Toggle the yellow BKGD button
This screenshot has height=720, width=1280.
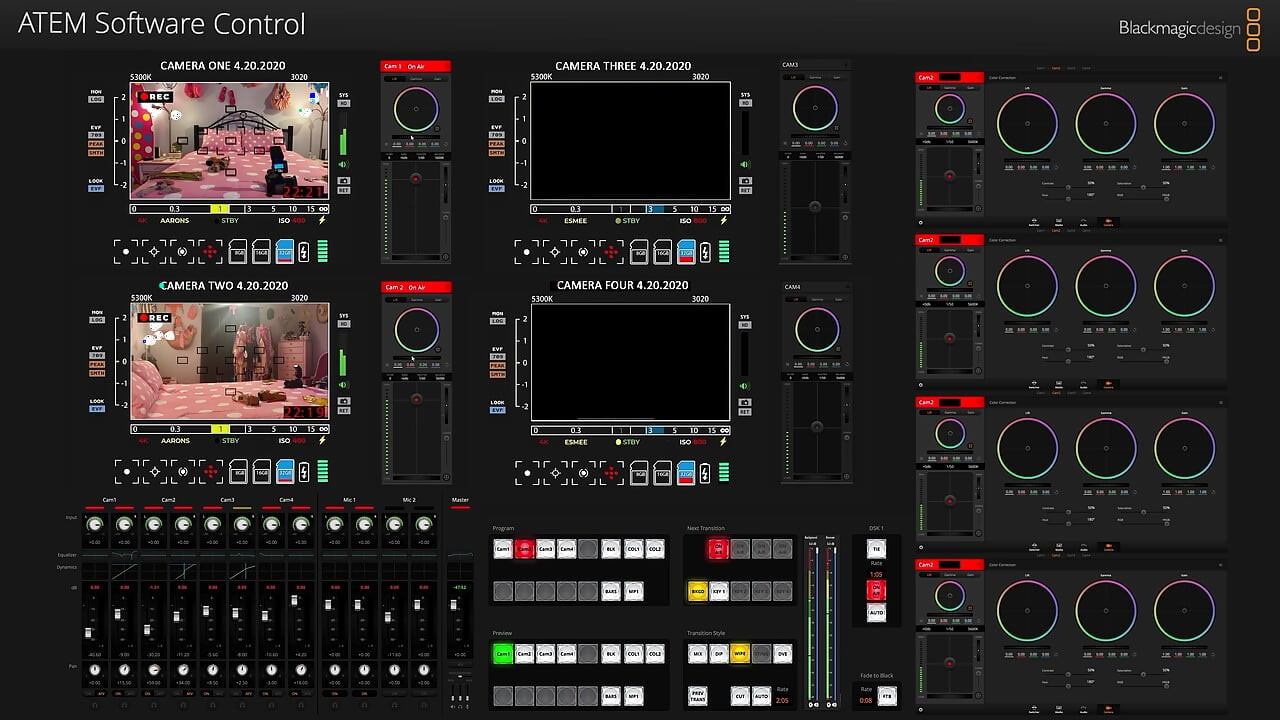click(697, 591)
